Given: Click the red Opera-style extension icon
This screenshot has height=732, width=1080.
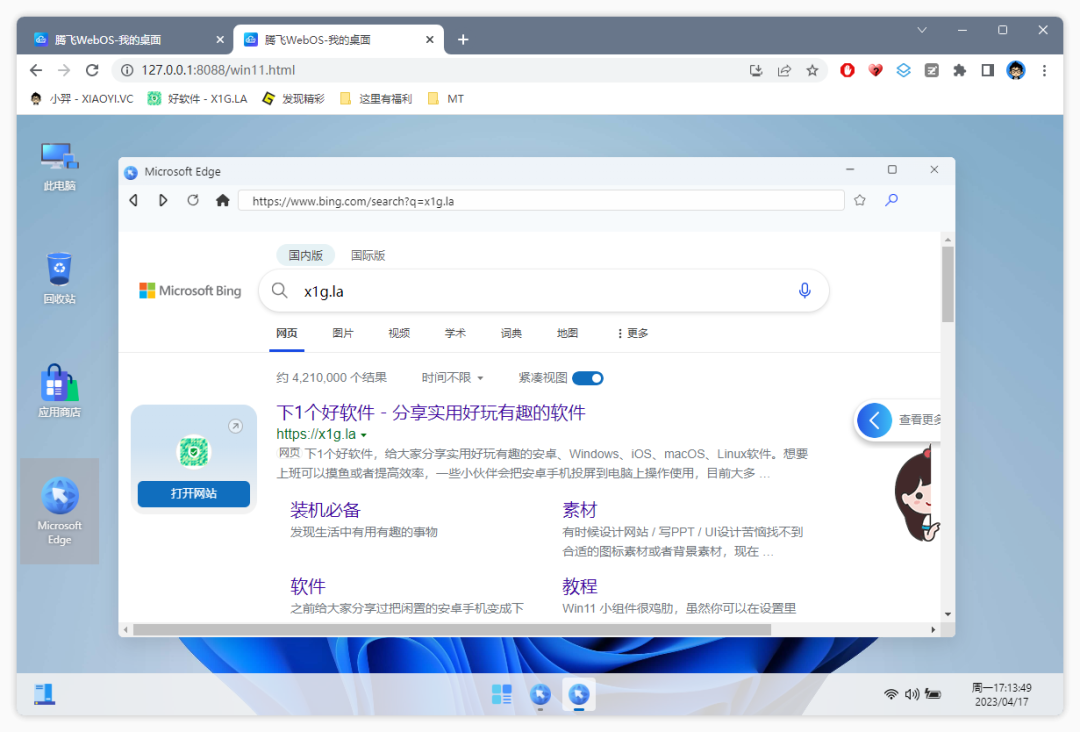Looking at the screenshot, I should [847, 70].
